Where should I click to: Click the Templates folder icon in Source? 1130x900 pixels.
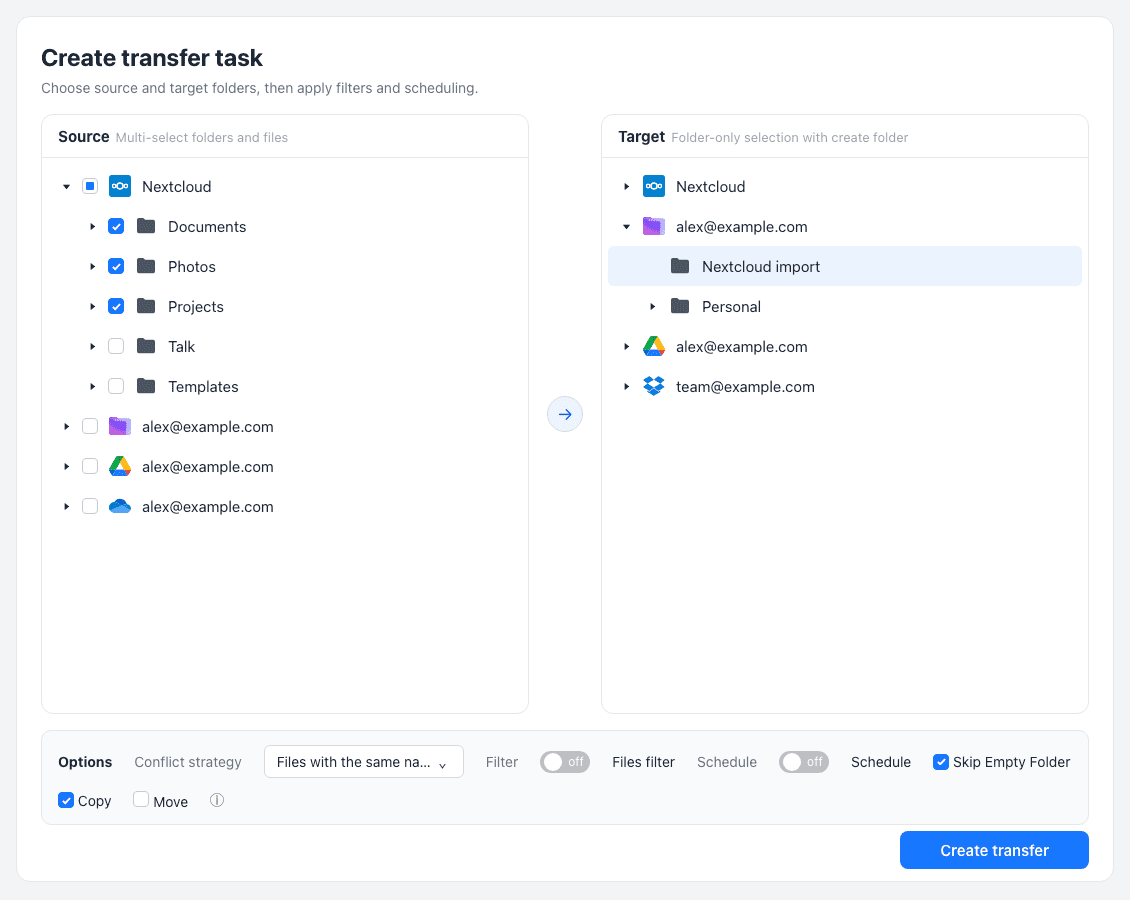click(146, 386)
